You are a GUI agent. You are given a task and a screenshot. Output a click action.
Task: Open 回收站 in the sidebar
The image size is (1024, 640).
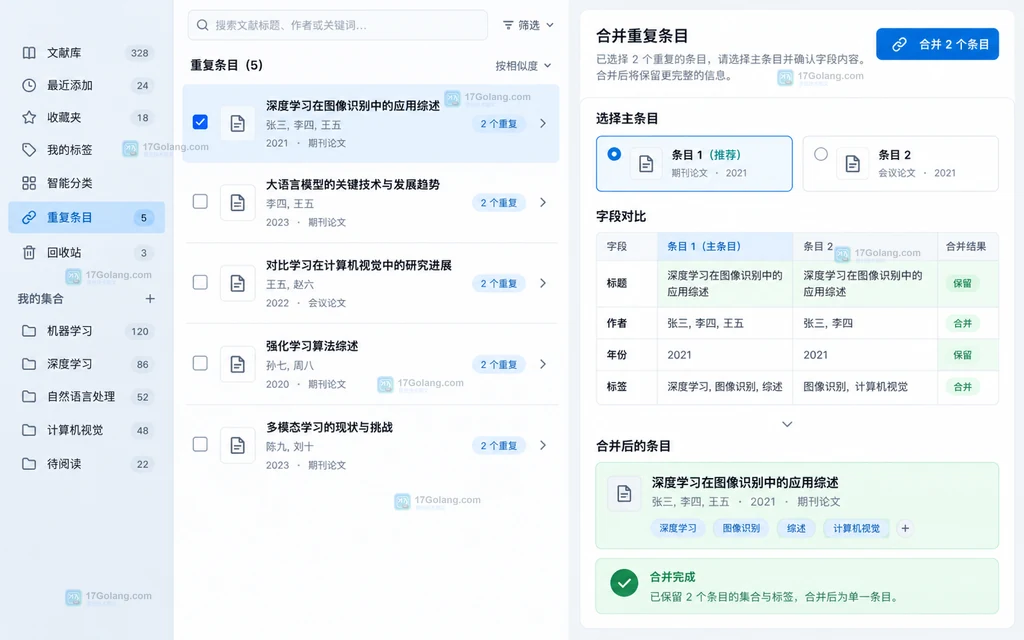click(x=87, y=253)
